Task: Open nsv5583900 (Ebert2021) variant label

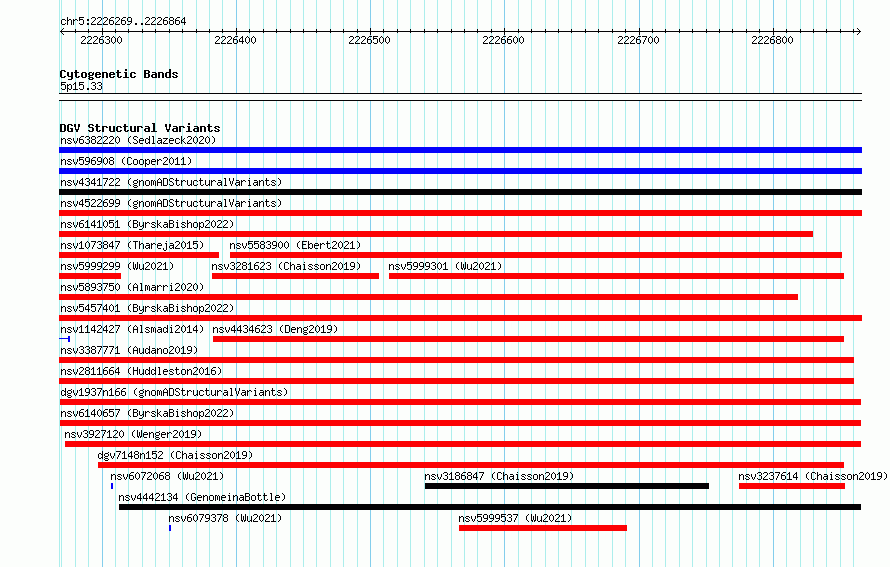Action: coord(295,245)
